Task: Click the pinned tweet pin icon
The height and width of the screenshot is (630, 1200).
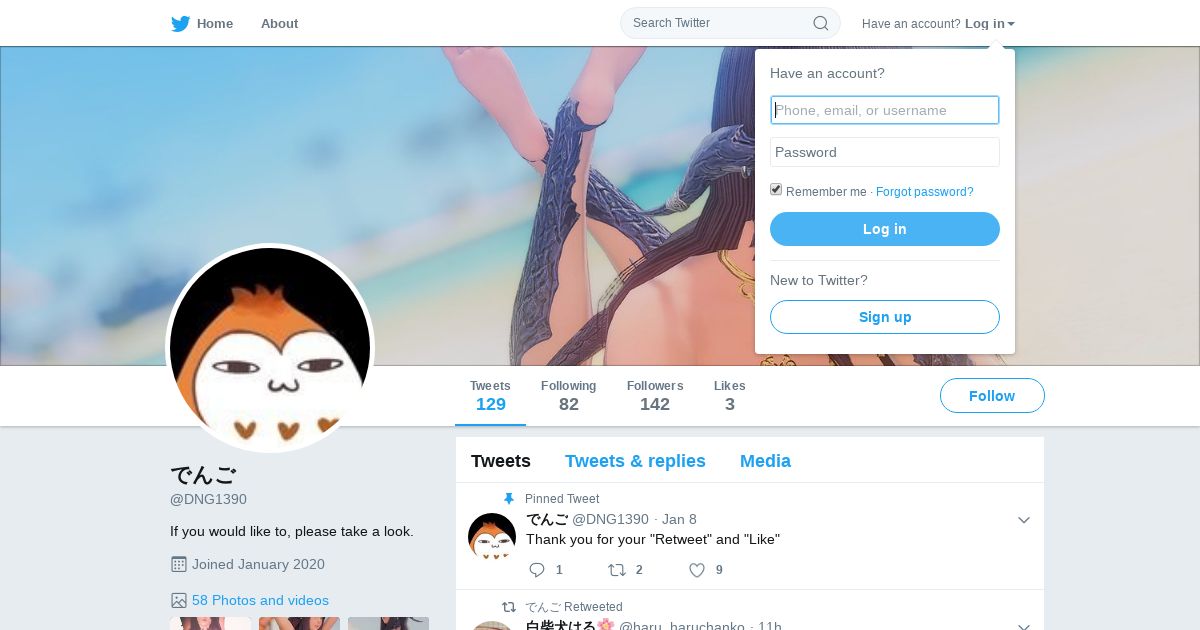Action: tap(509, 499)
